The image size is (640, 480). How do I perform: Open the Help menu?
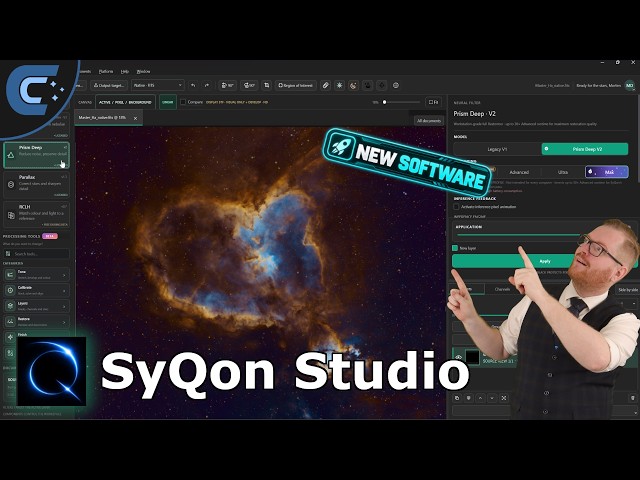coord(124,71)
